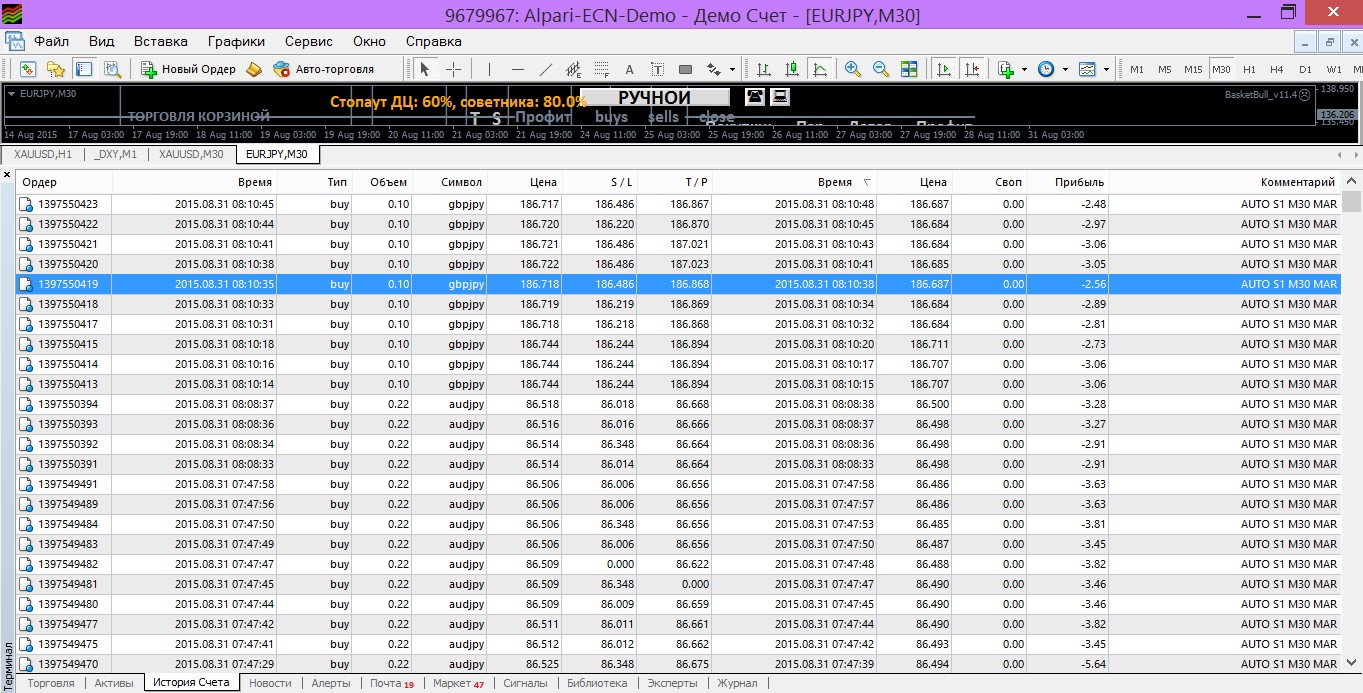Switch to M30 timeframe
Screen dimensions: 1363x693
[x=1221, y=69]
